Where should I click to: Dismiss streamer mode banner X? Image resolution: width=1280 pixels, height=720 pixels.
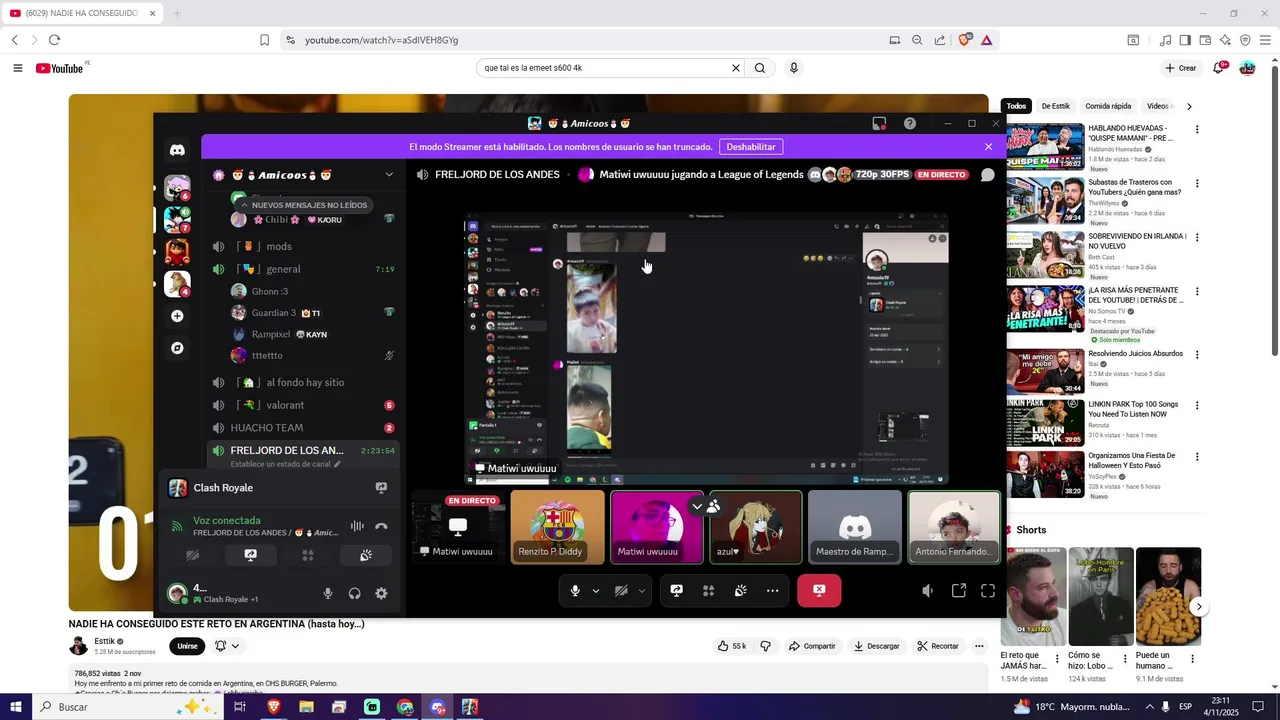pos(988,147)
